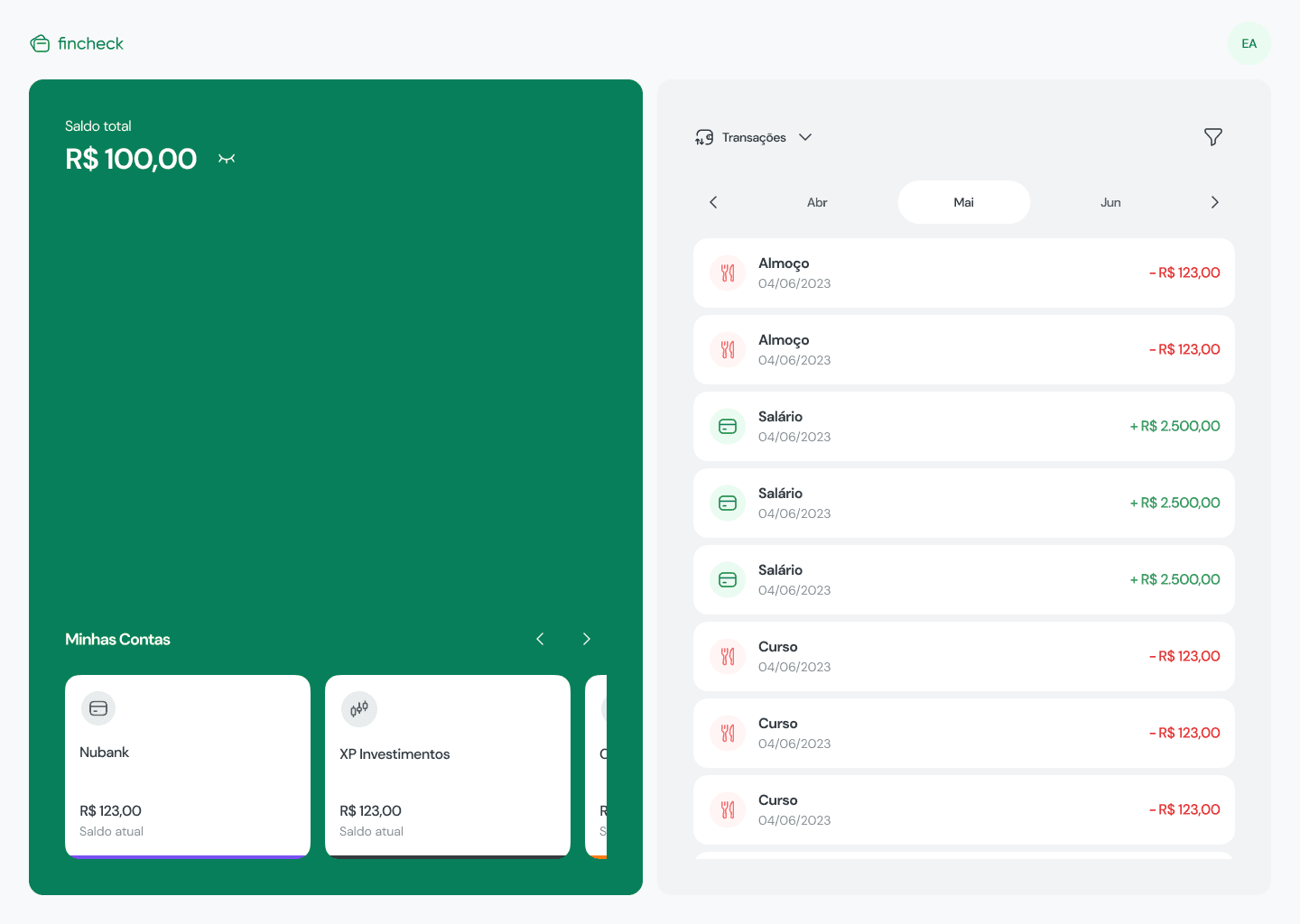Open the Nubank account card
This screenshot has height=924, width=1300.
click(188, 765)
